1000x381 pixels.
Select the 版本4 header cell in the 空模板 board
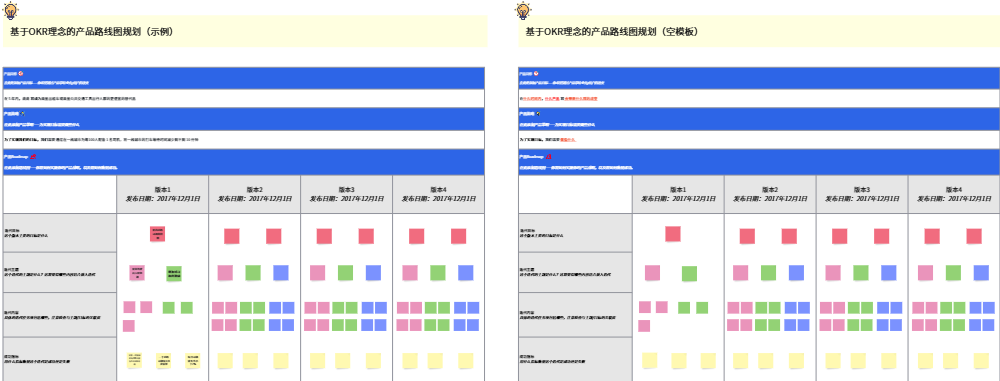pos(953,195)
